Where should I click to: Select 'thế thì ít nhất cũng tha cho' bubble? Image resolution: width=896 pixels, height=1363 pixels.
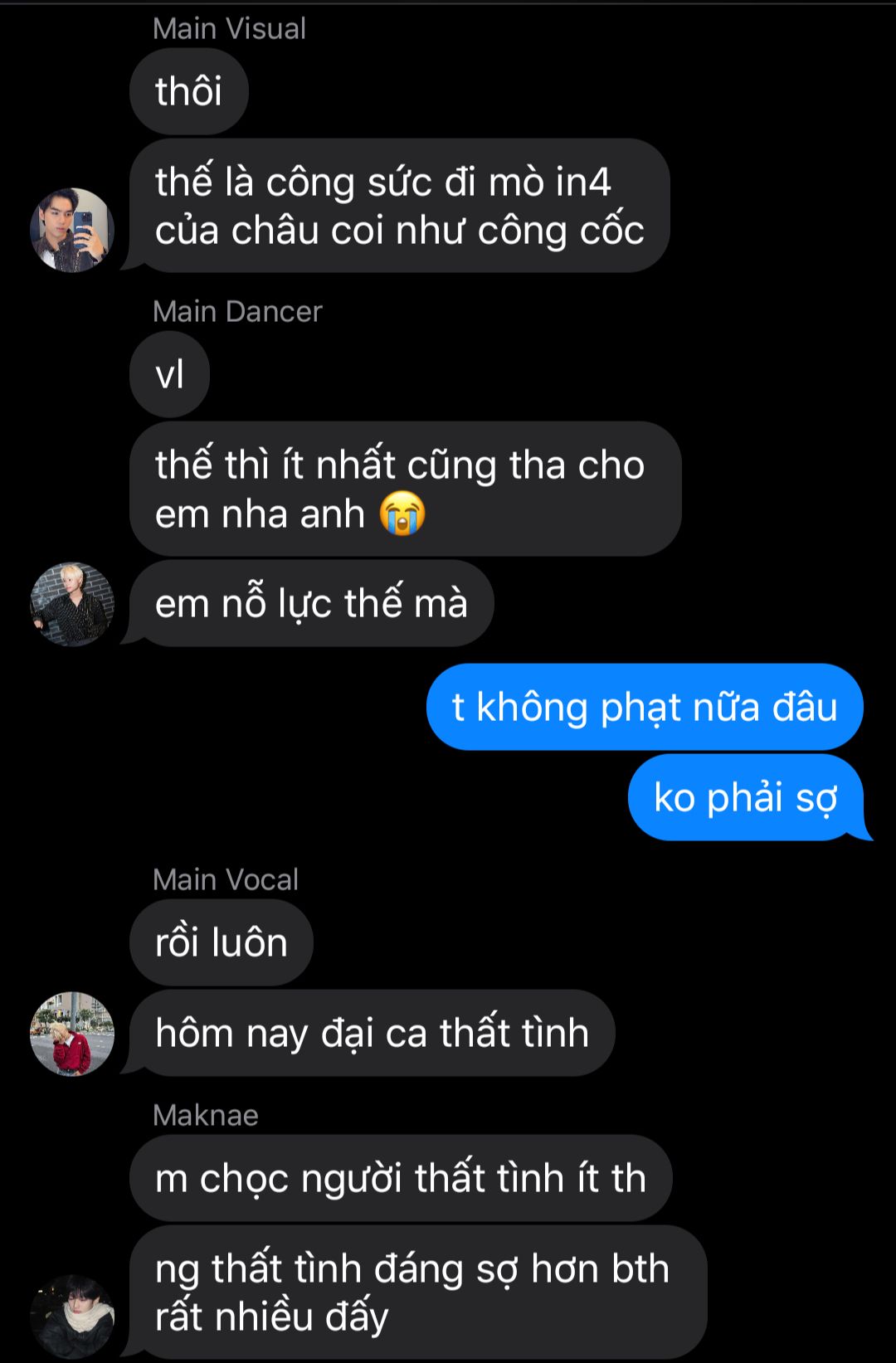coord(406,489)
